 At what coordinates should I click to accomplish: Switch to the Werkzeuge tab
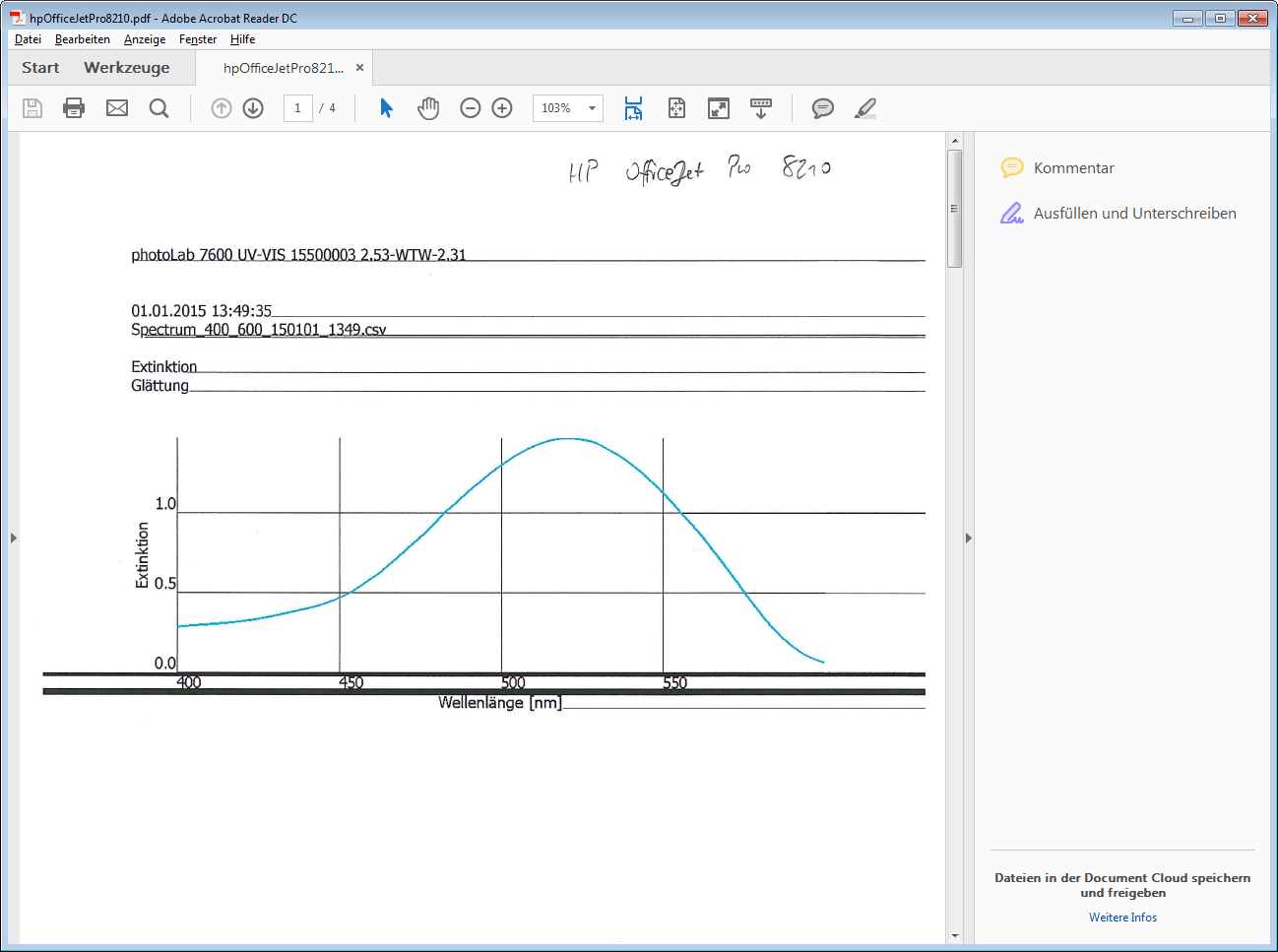tap(126, 68)
